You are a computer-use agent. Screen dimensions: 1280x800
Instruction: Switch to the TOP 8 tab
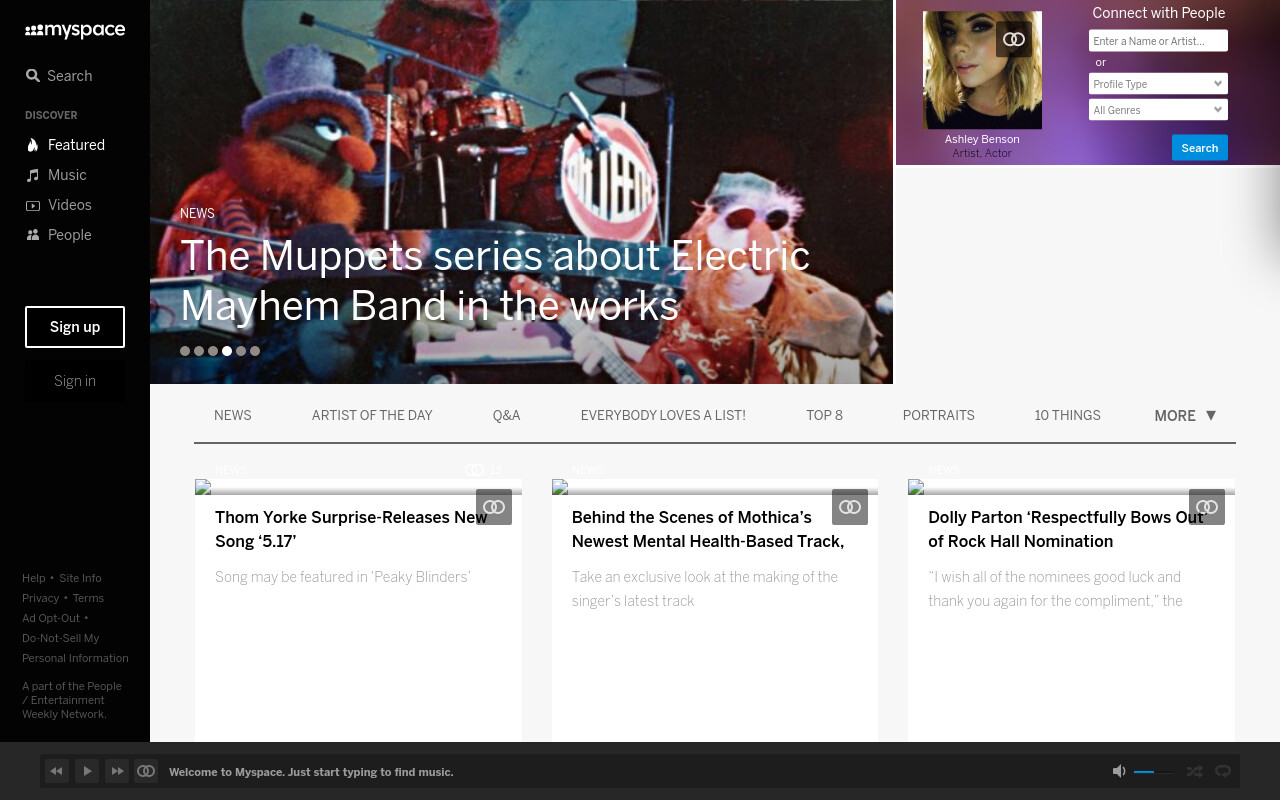pos(825,415)
